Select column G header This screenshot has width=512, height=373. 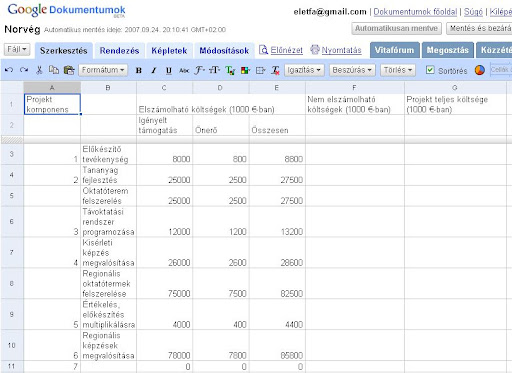[x=455, y=88]
